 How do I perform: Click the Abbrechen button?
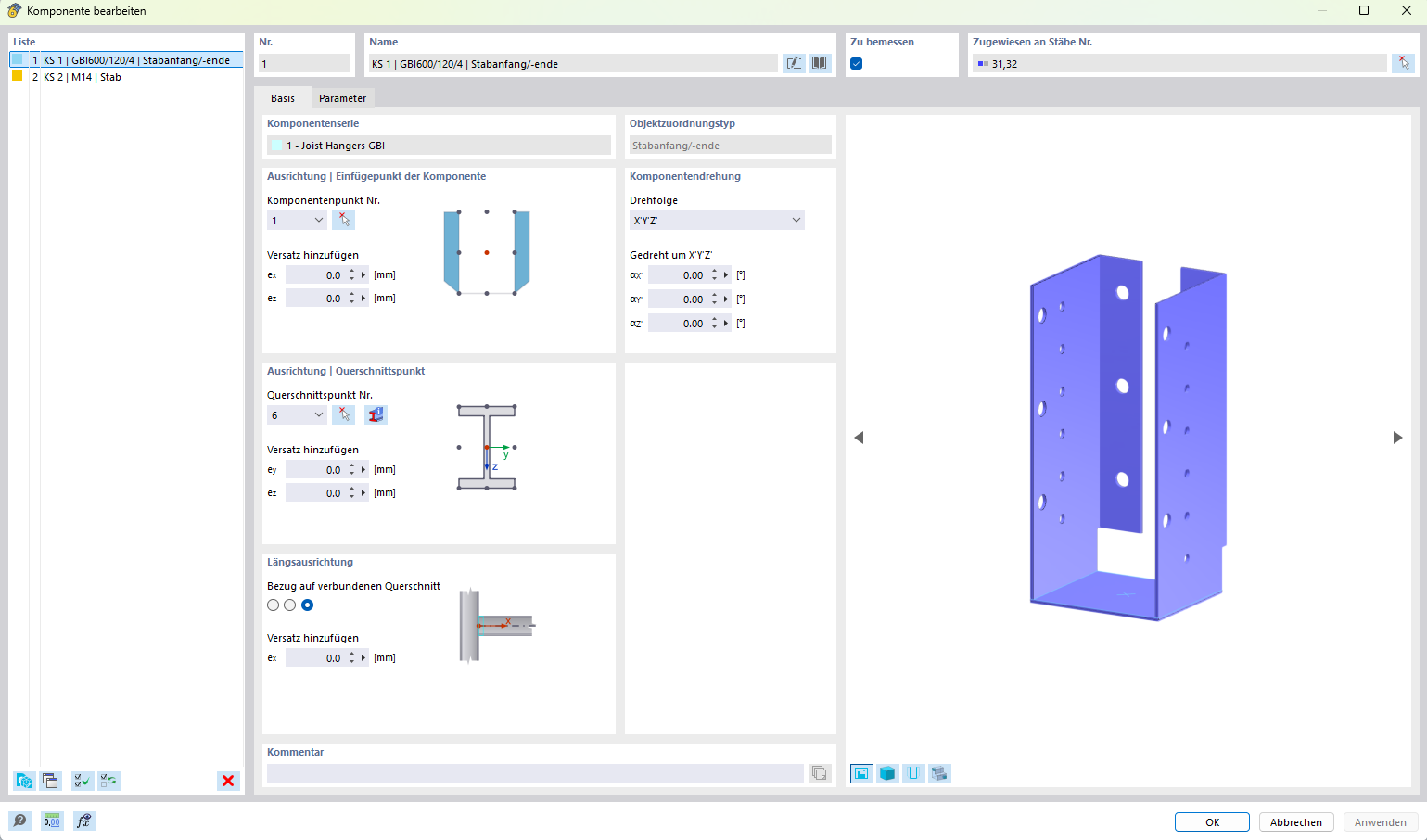pos(1296,822)
